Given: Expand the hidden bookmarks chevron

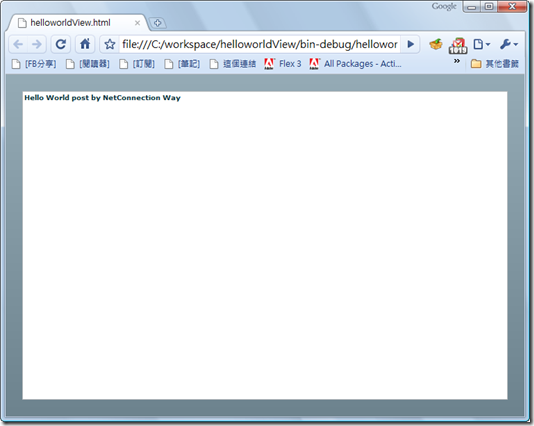Looking at the screenshot, I should click(457, 61).
